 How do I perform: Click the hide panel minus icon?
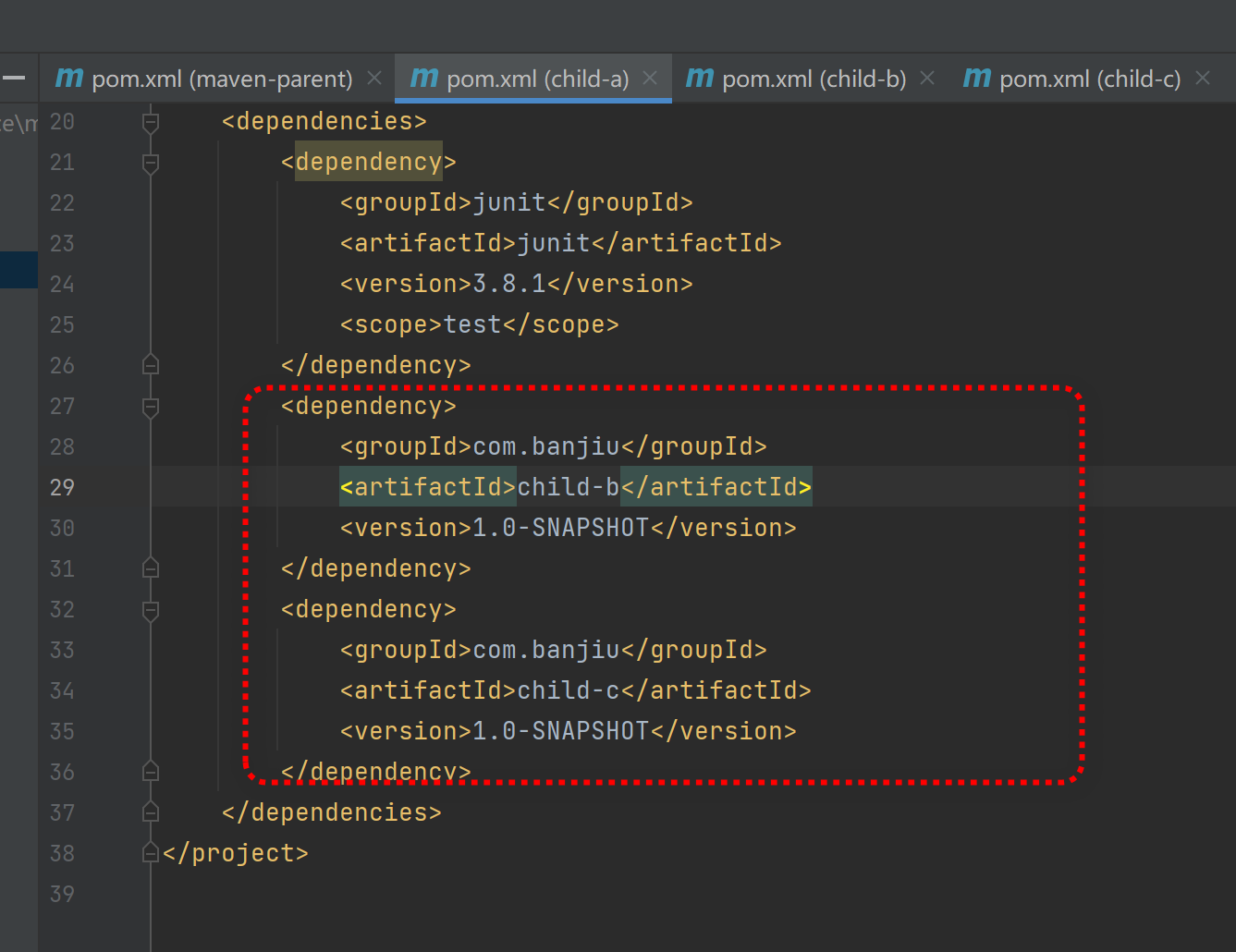(13, 79)
